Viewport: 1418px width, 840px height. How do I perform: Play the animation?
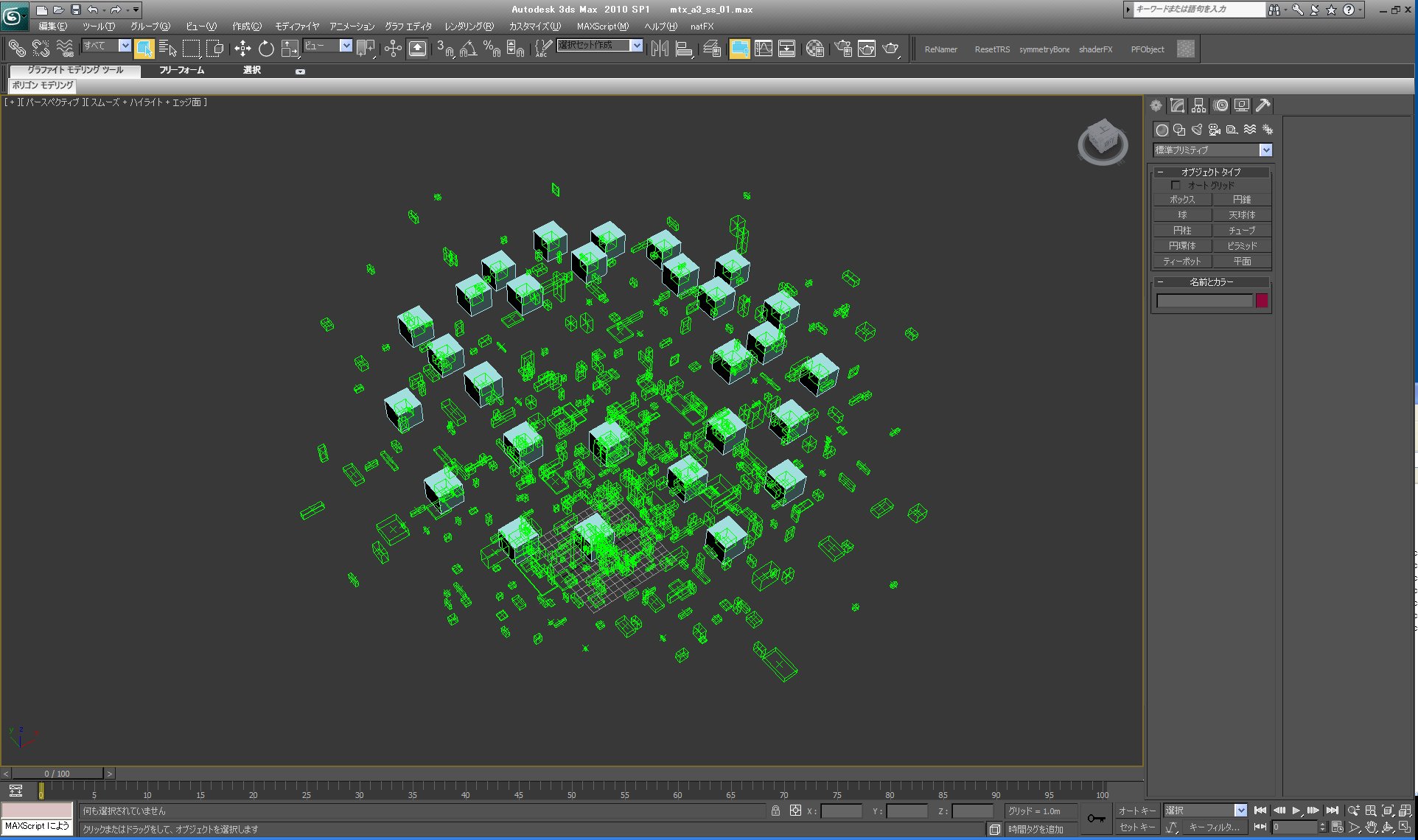(x=1296, y=811)
